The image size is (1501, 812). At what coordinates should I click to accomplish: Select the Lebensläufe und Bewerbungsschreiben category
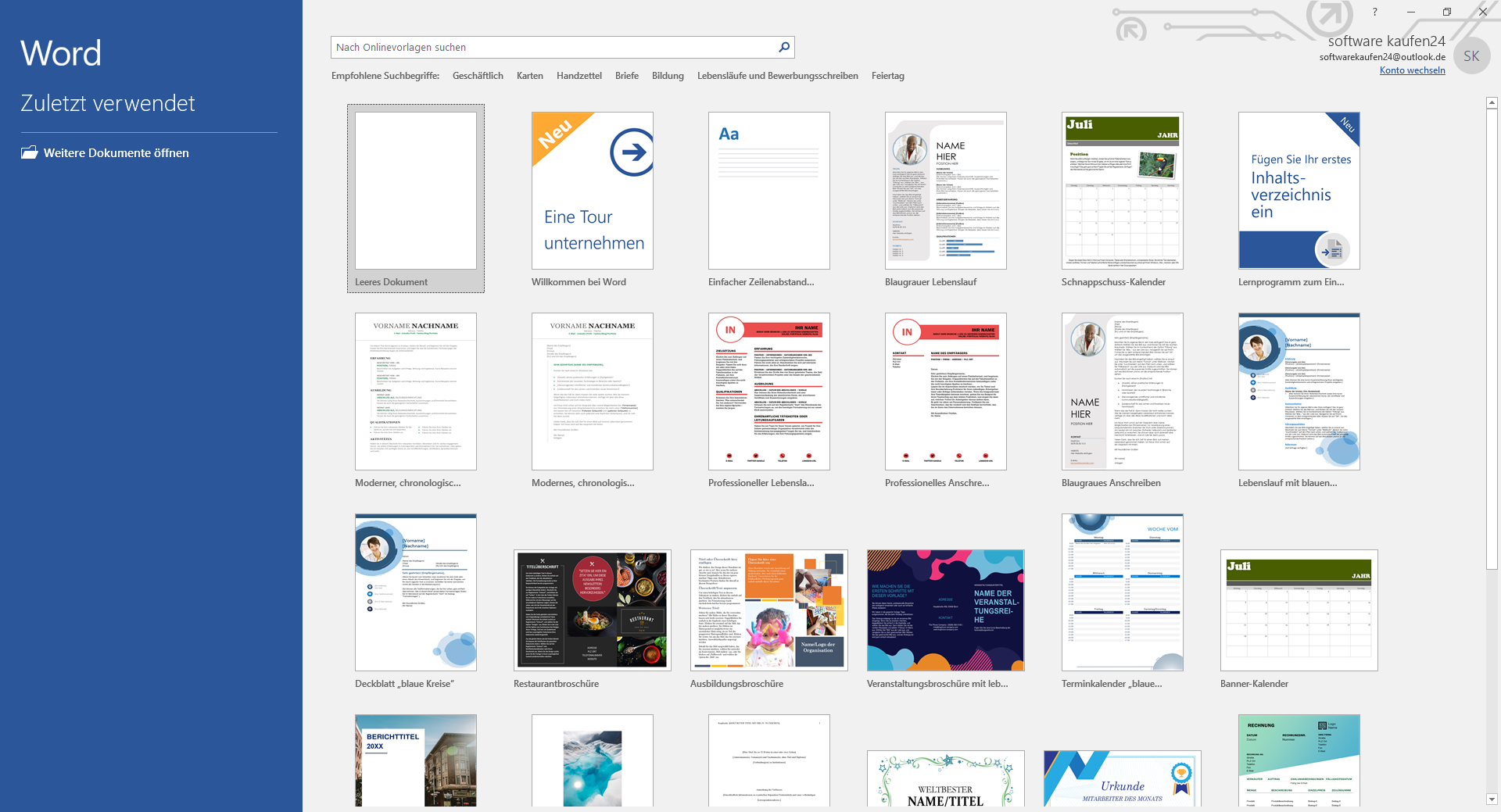(777, 76)
